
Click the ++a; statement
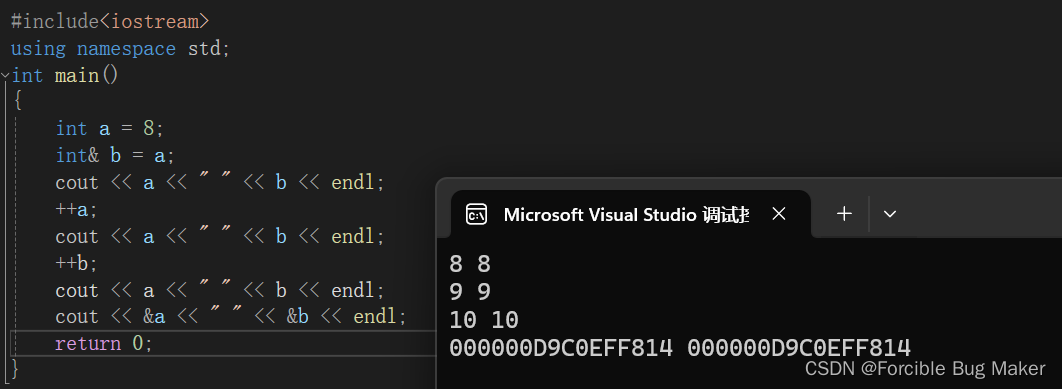point(77,209)
